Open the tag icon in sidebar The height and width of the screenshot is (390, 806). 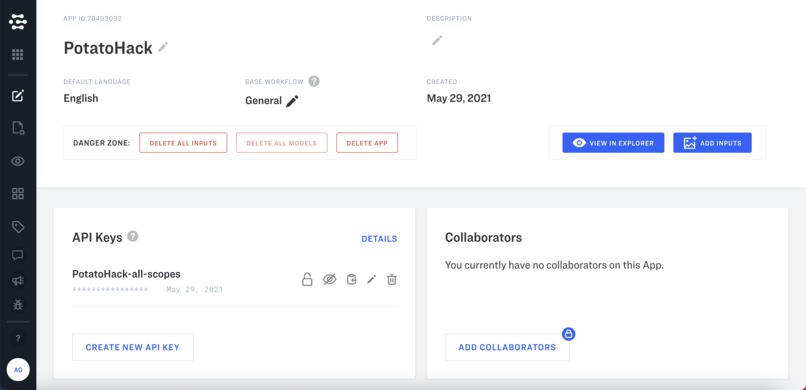18,227
